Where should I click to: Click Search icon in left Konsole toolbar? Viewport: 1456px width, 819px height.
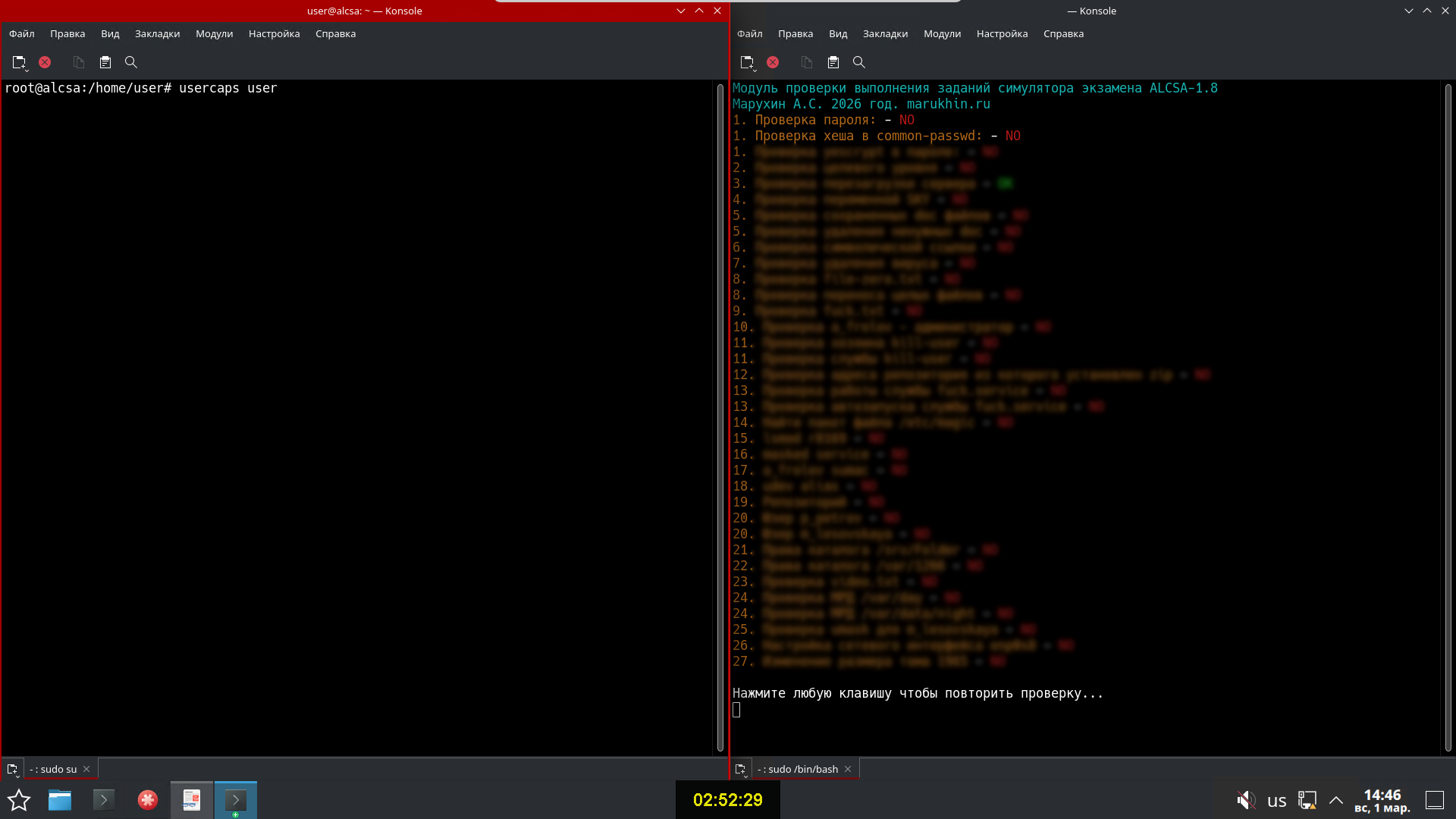[131, 62]
